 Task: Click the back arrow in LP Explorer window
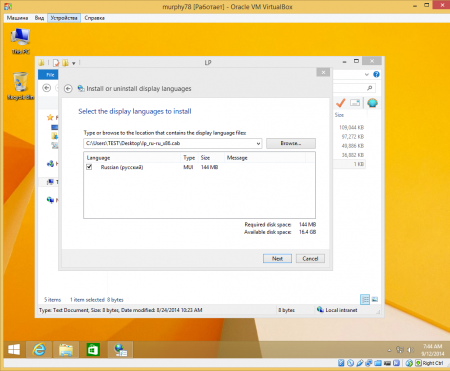pos(47,88)
